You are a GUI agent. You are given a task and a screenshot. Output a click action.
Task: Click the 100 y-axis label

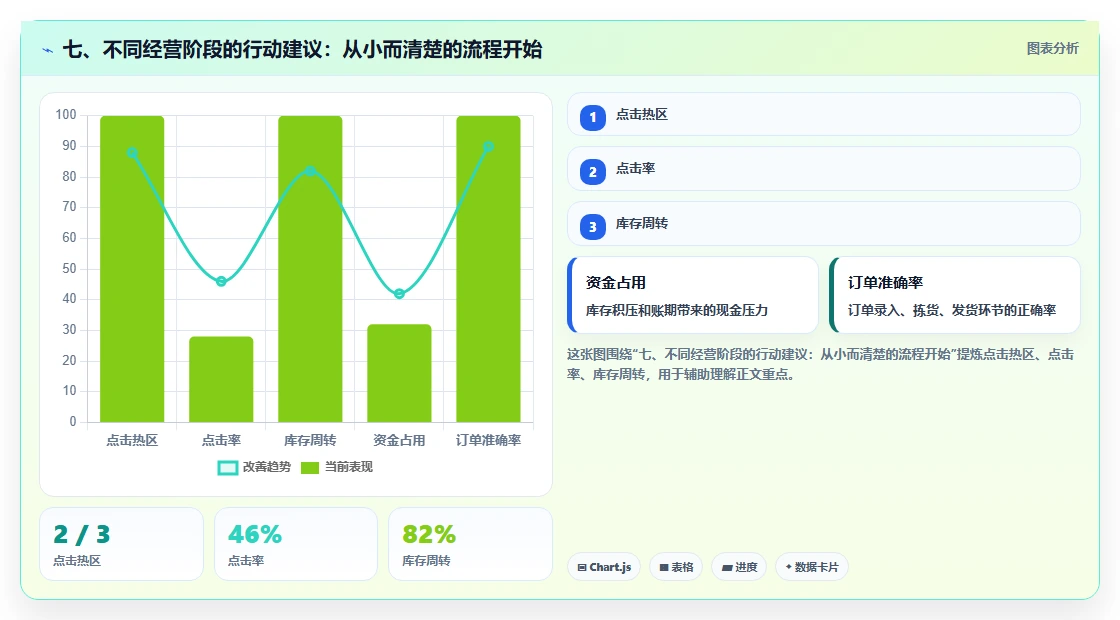tap(66, 115)
